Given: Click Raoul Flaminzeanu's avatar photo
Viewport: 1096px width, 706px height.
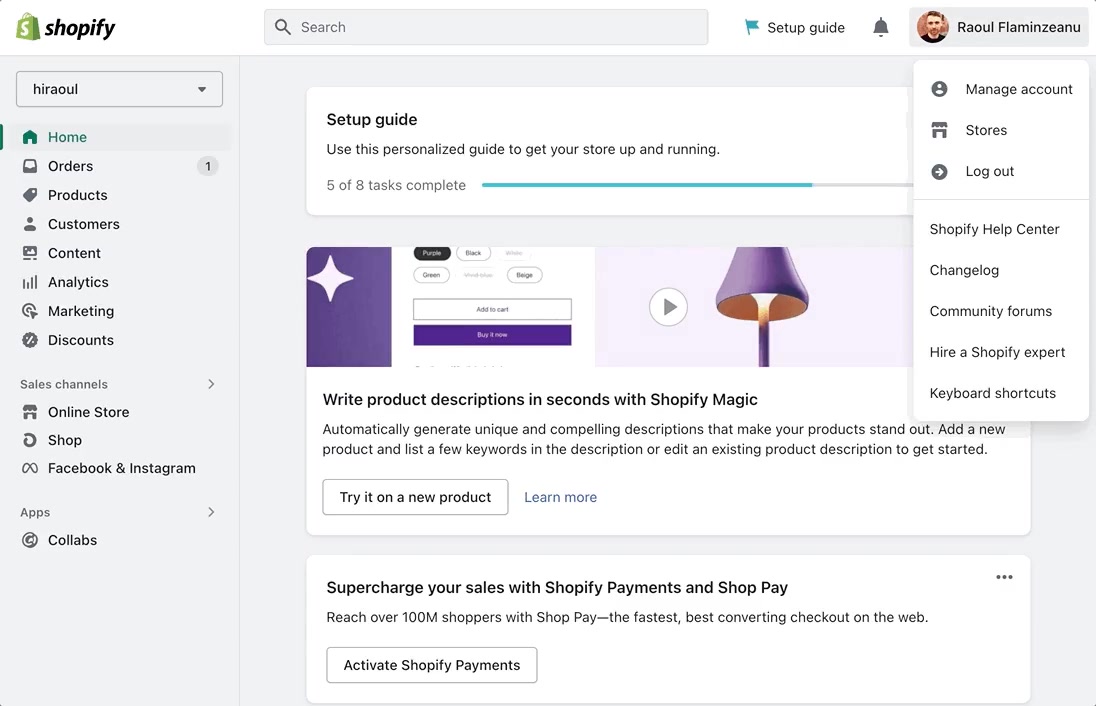Looking at the screenshot, I should point(932,27).
